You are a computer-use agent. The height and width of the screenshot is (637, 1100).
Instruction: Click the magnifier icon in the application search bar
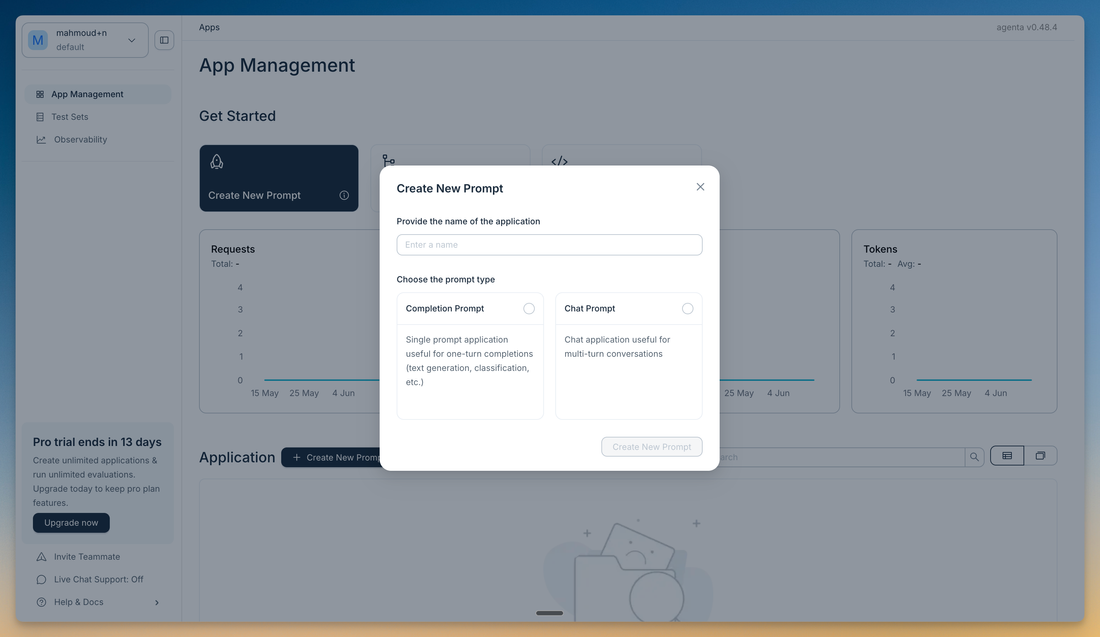[974, 455]
